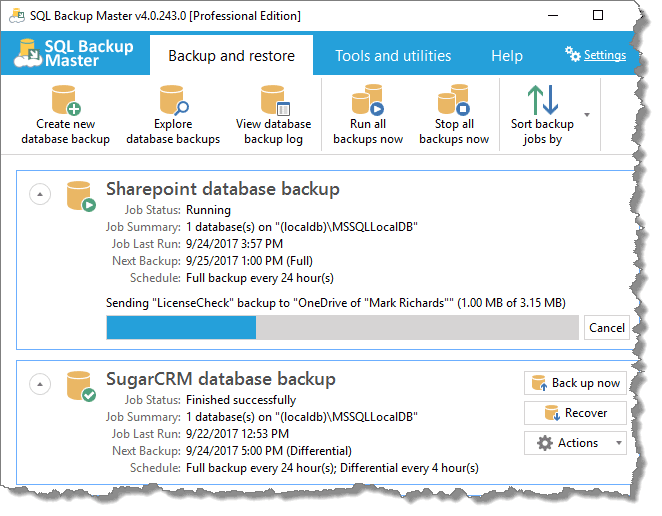662x516 pixels.
Task: Collapse the Sharepoint database backup job
Action: coord(39,195)
